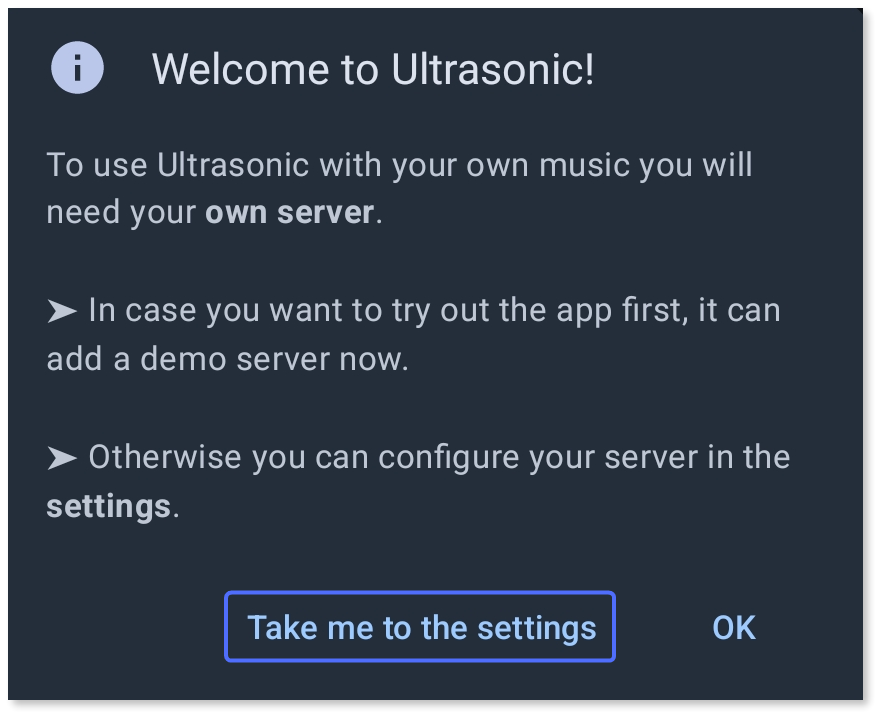The height and width of the screenshot is (713, 876).
Task: Click the dark dialog background surface
Action: (x=438, y=550)
